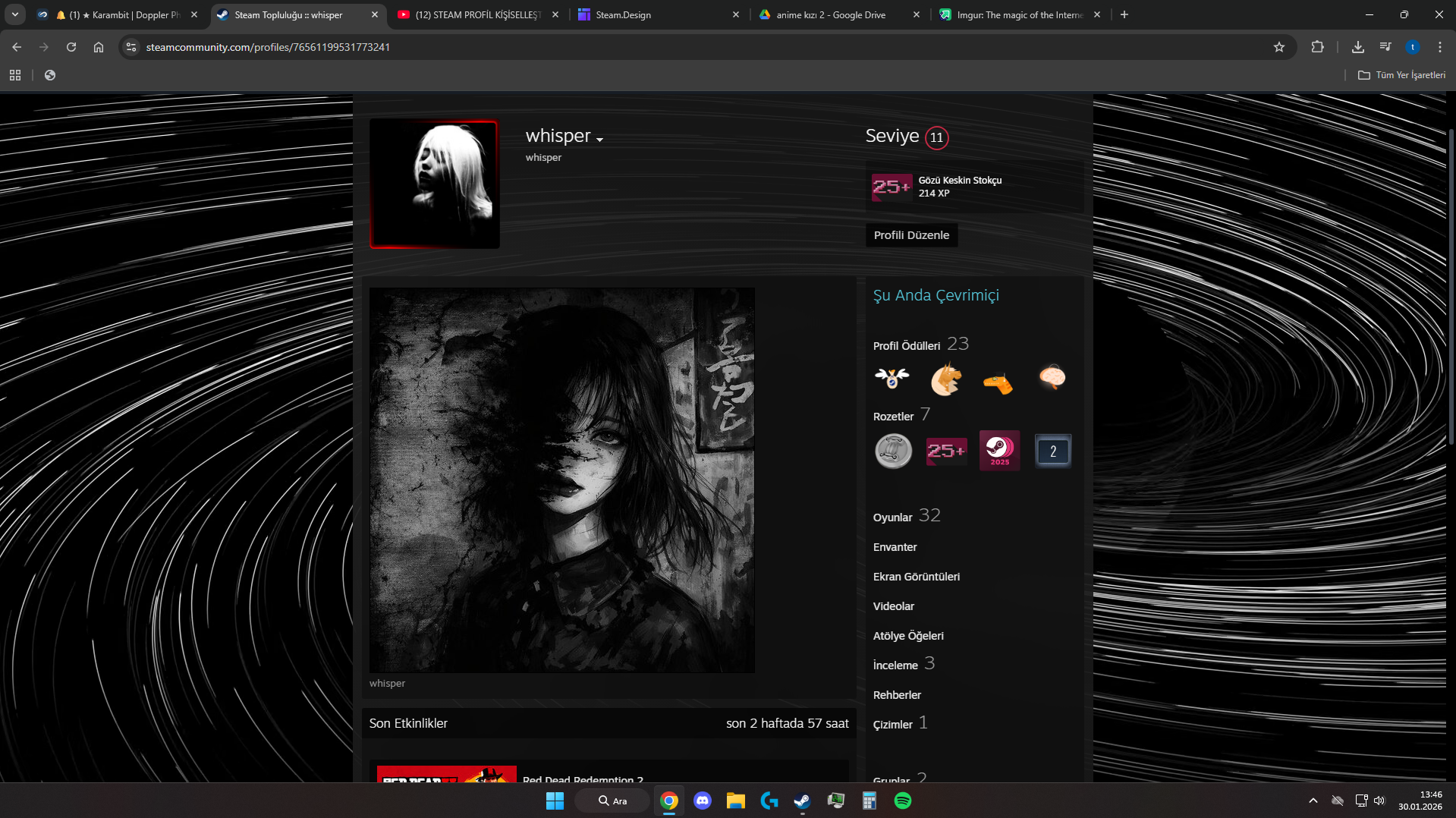Open the taskbar clock and date

coord(1420,801)
